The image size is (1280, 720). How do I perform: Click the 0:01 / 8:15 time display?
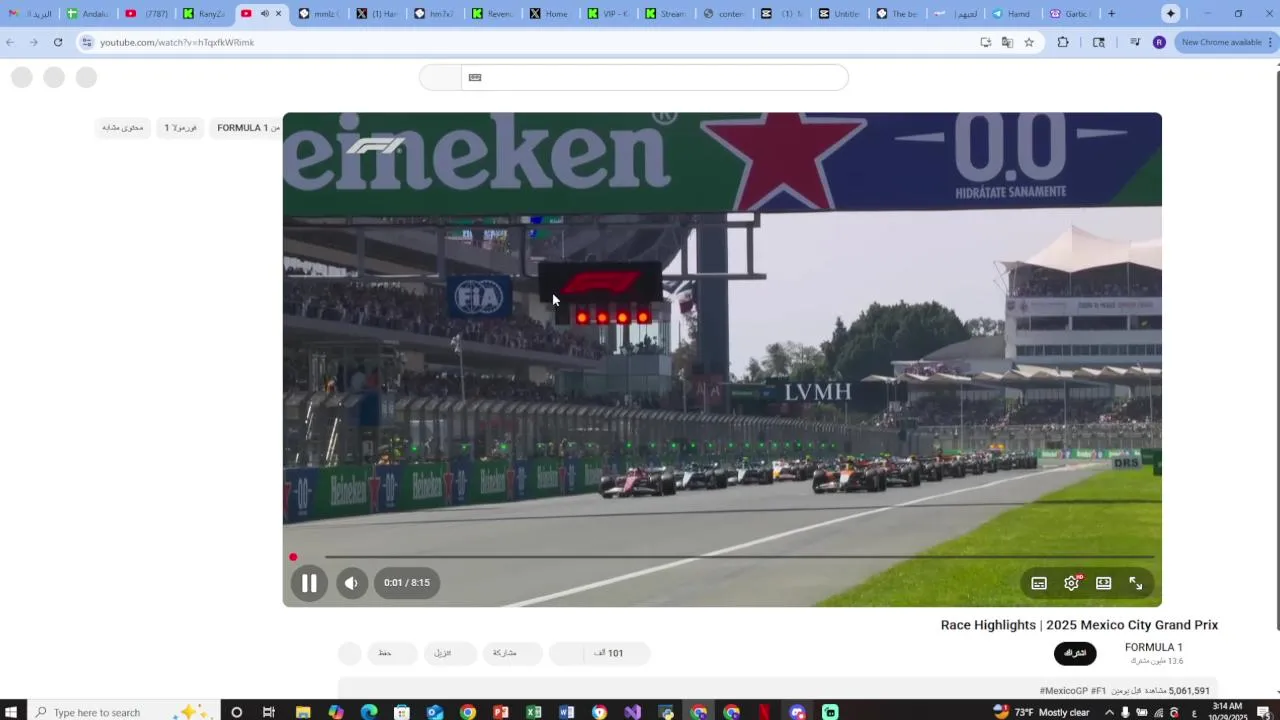(x=407, y=583)
